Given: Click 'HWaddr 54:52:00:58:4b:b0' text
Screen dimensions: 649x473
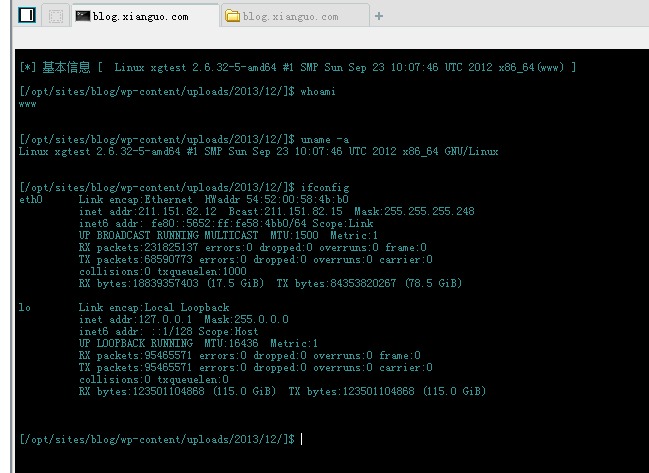Looking at the screenshot, I should [x=276, y=199].
